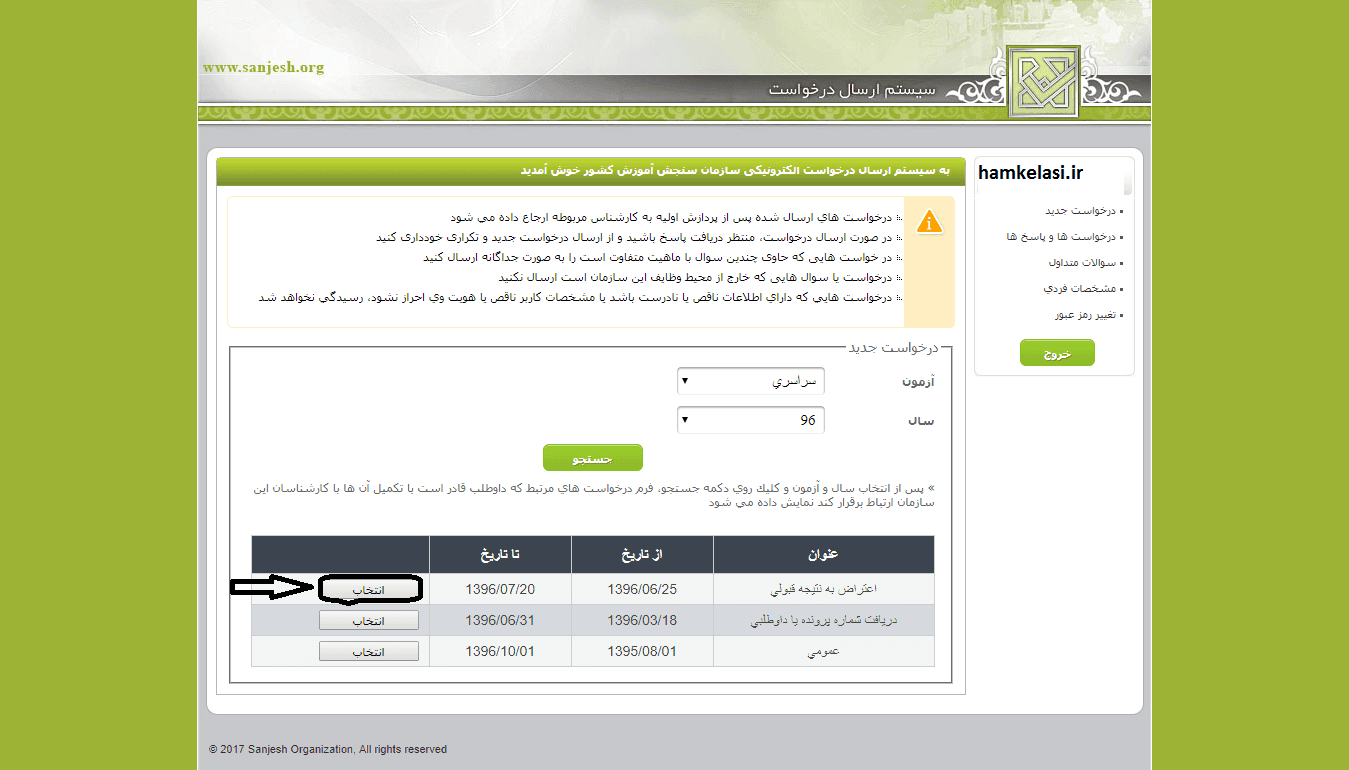1349x770 pixels.
Task: Click the orange warning triangle icon
Action: pyautogui.click(x=930, y=222)
